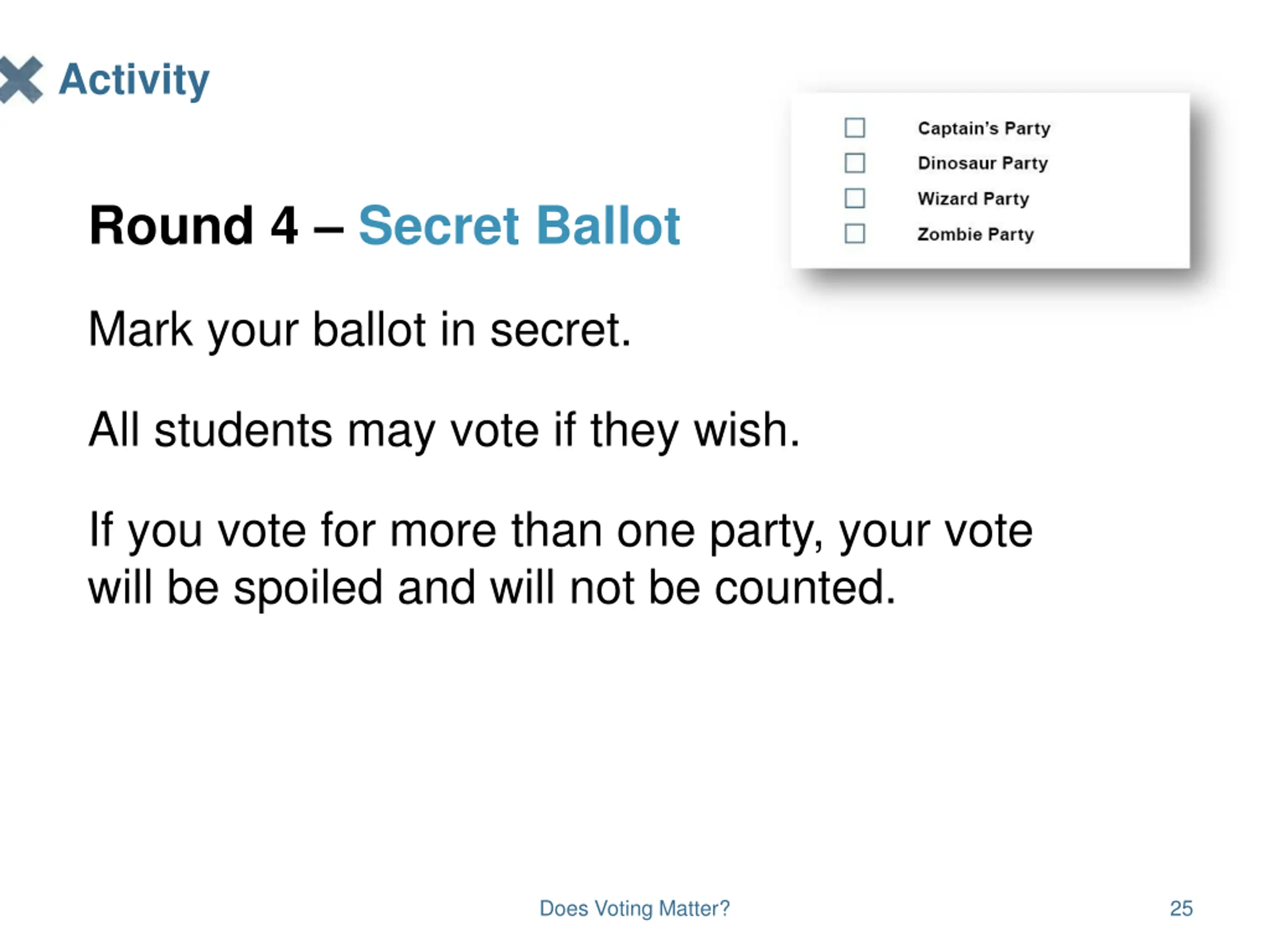Viewport: 1270px width, 952px height.
Task: Select the Zombie Party text
Action: (975, 234)
